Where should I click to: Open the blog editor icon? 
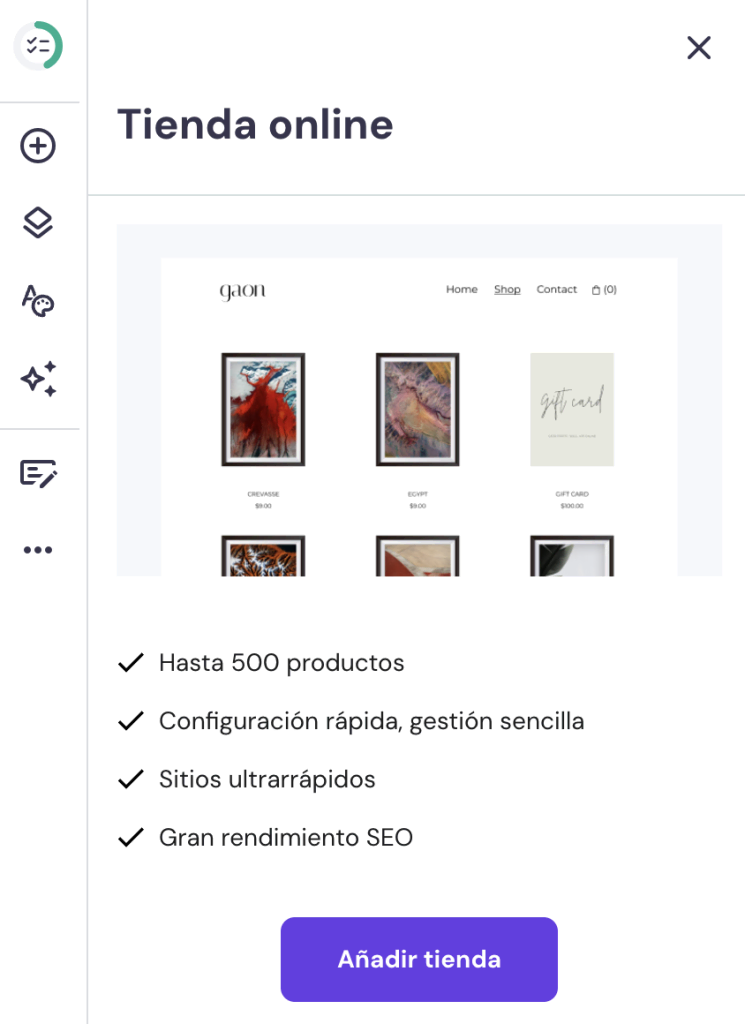38,473
